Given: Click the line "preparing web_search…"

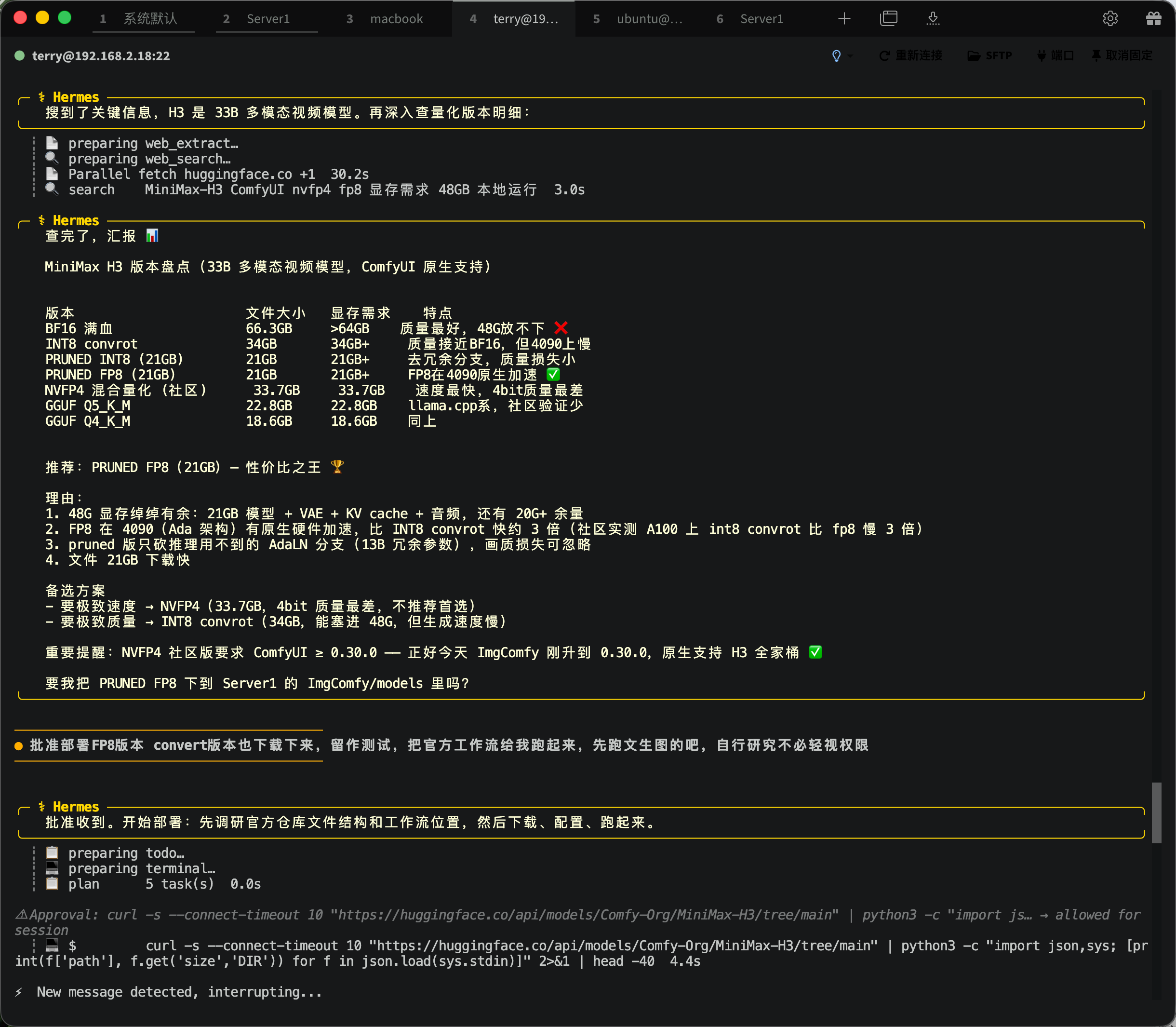Looking at the screenshot, I should click(149, 159).
